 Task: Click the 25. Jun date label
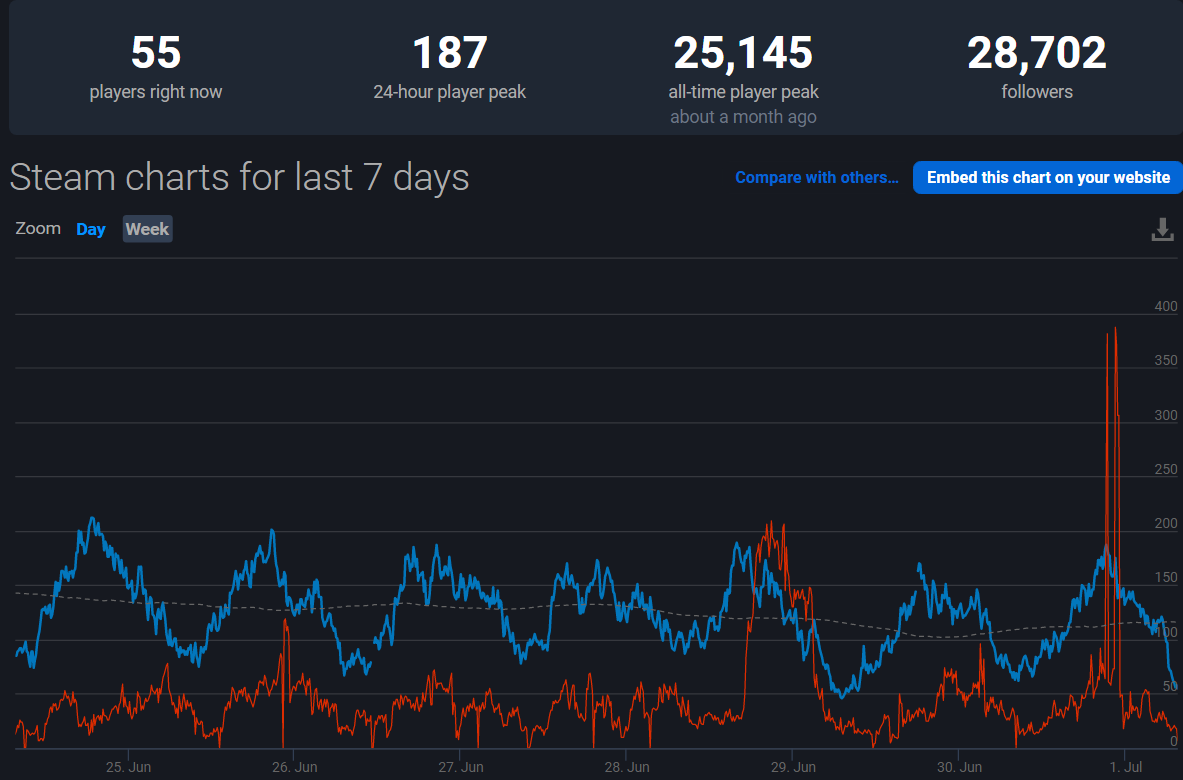coord(128,767)
